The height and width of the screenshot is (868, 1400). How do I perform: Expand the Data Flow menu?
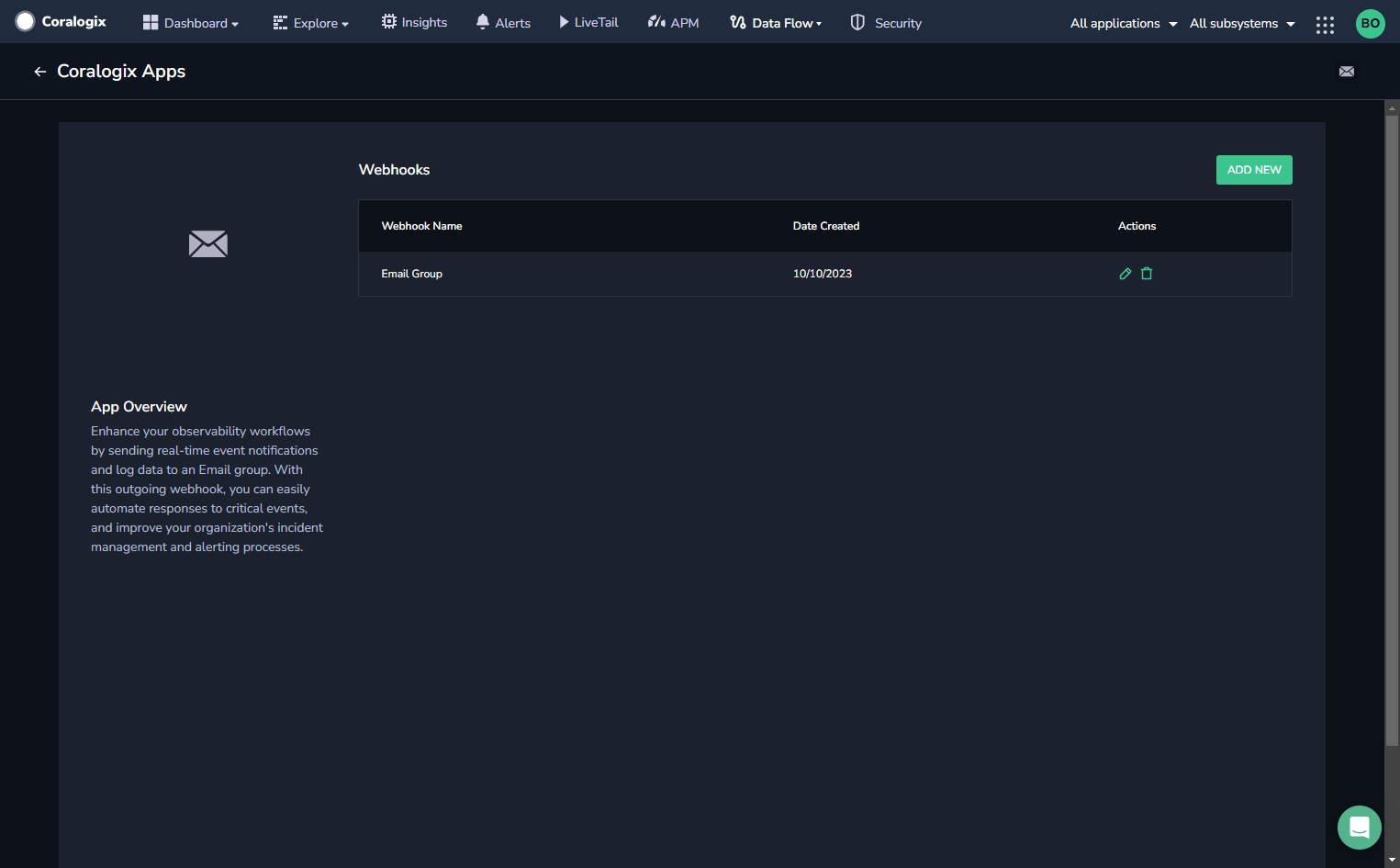pos(776,22)
